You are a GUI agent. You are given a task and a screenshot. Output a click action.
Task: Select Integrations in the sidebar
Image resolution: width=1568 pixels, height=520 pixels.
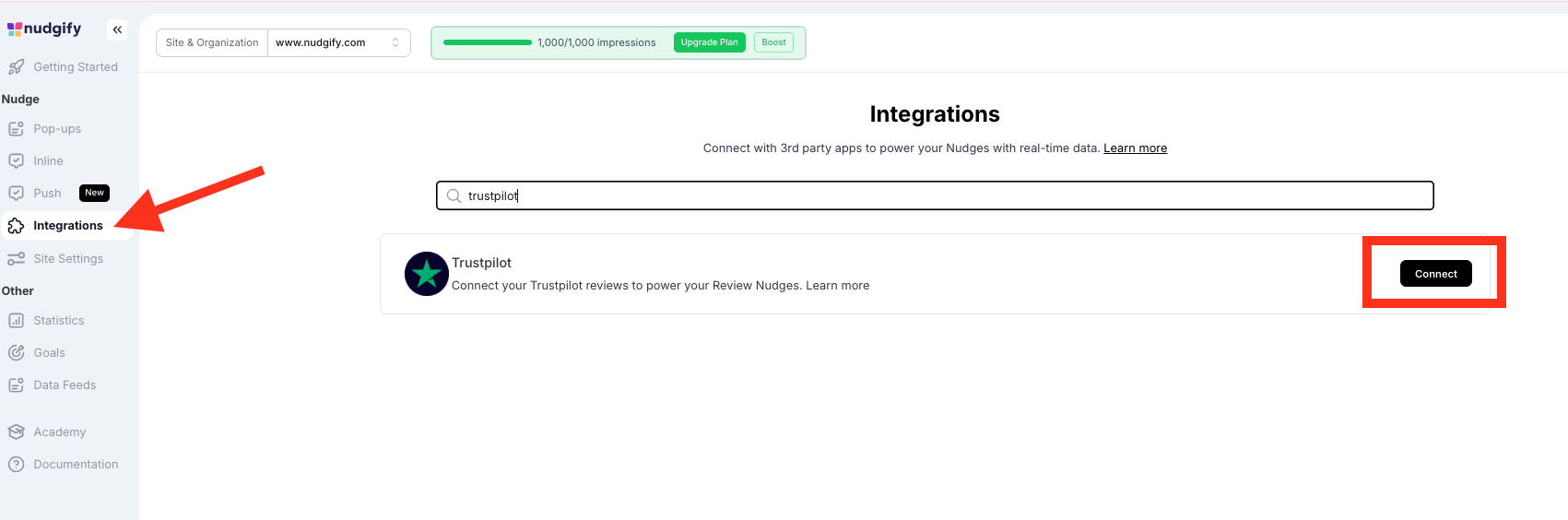point(68,225)
